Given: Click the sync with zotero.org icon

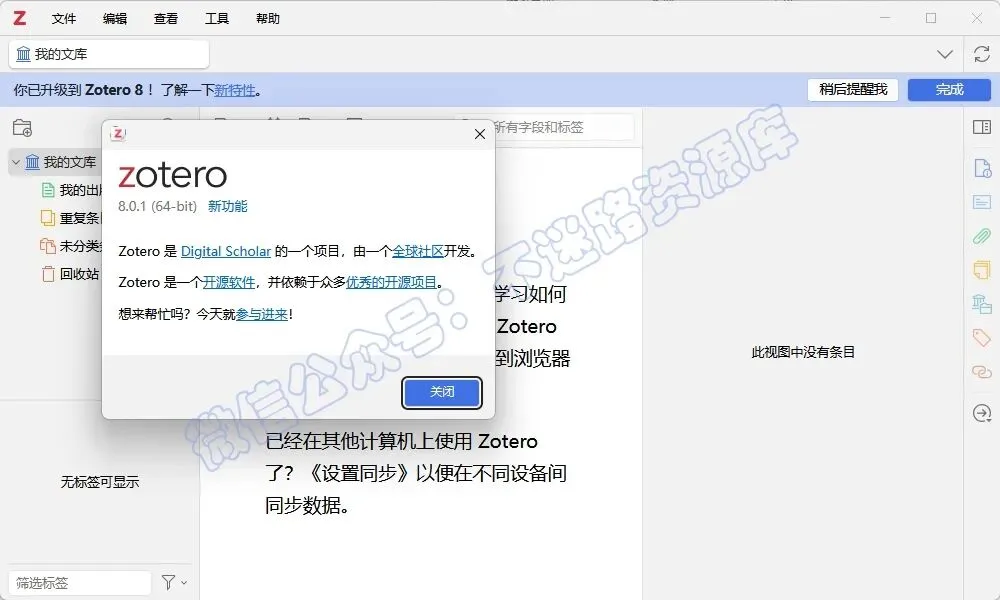Looking at the screenshot, I should [x=982, y=54].
